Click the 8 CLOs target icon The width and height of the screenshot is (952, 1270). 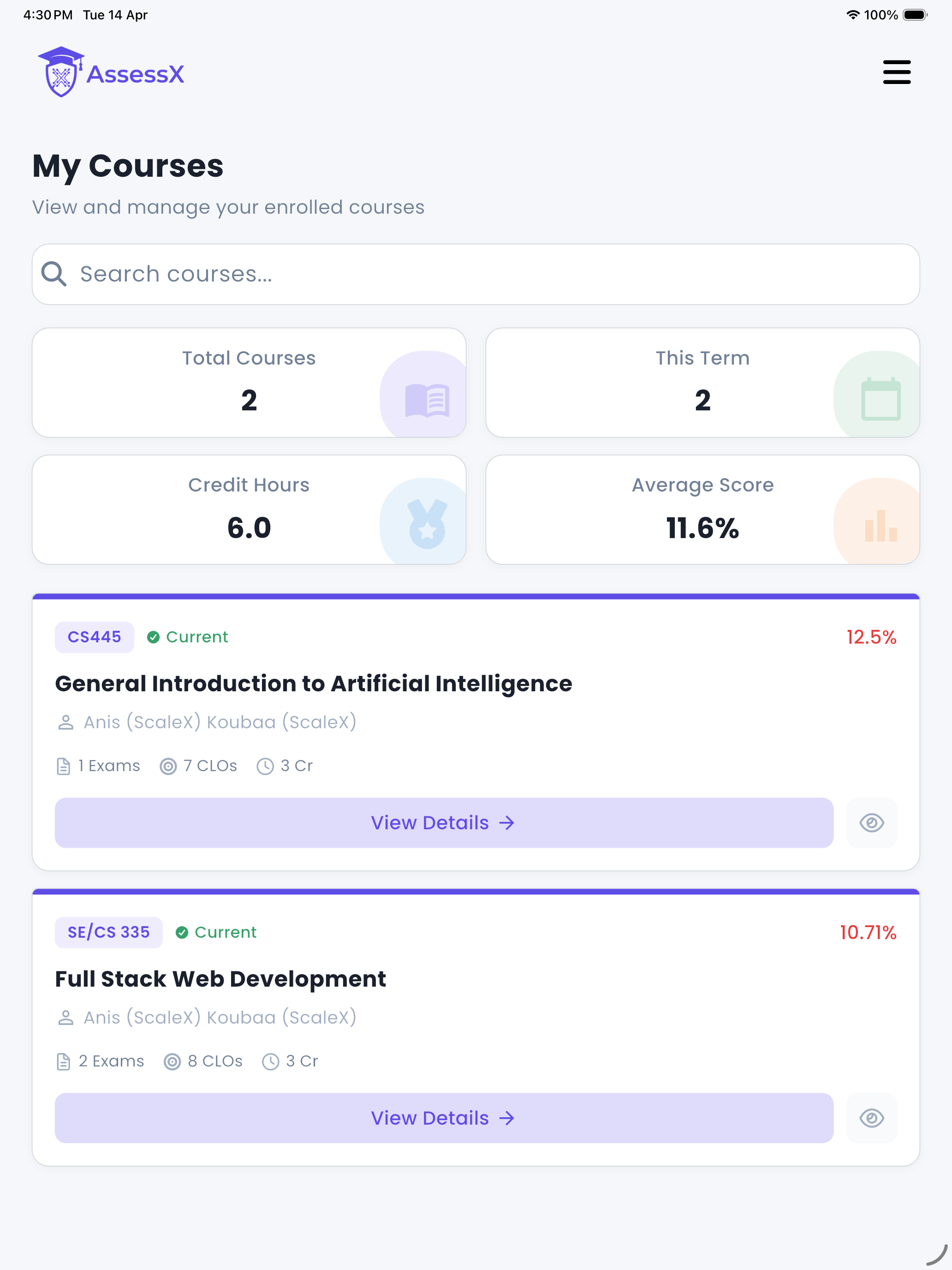click(172, 1061)
